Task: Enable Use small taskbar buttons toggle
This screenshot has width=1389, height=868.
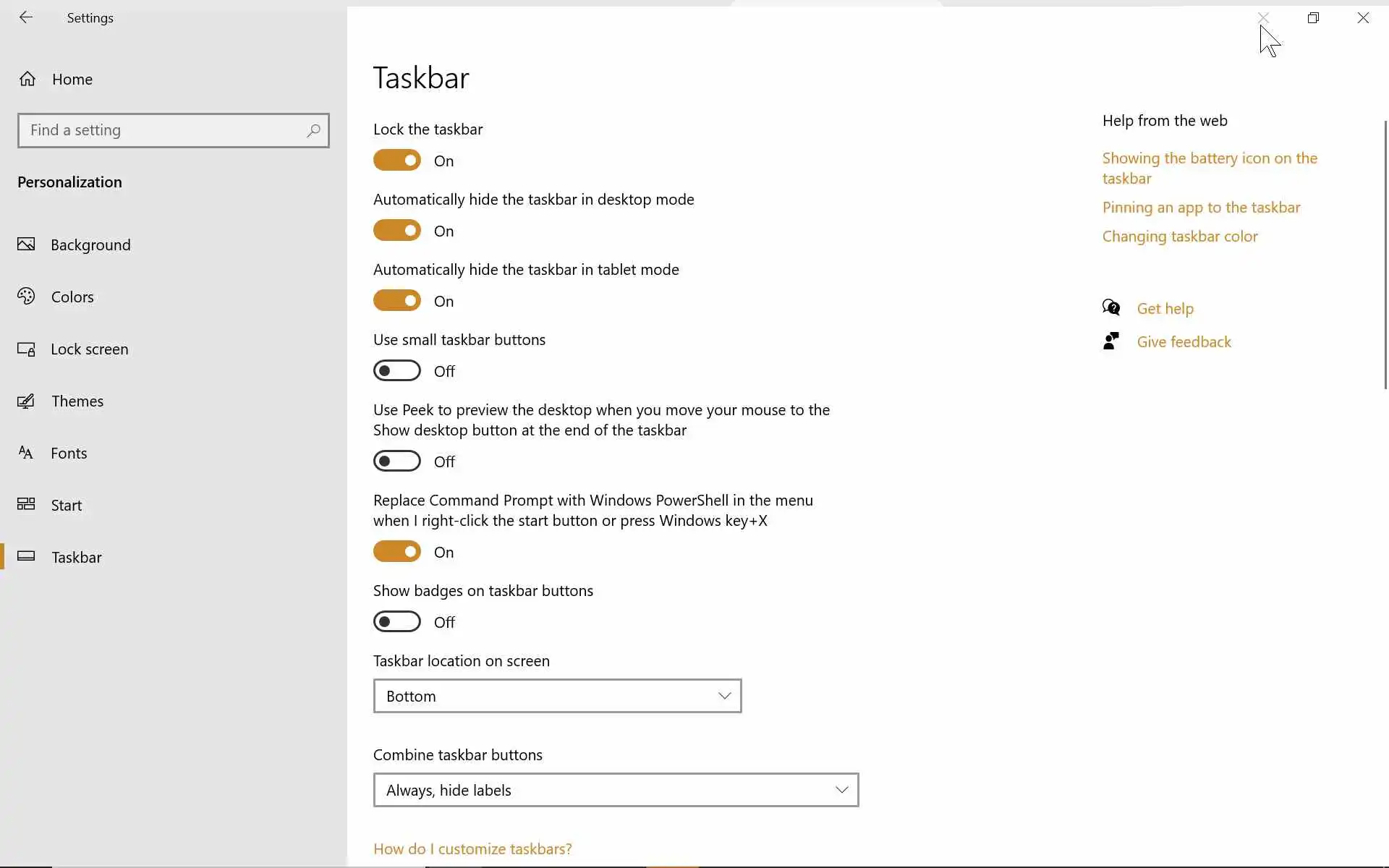Action: click(x=397, y=371)
